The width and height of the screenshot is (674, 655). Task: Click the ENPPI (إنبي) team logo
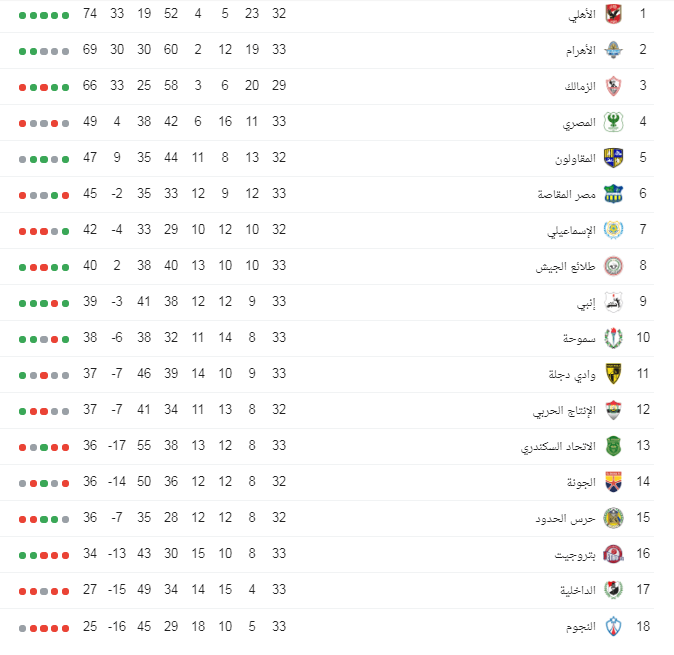pyautogui.click(x=613, y=302)
